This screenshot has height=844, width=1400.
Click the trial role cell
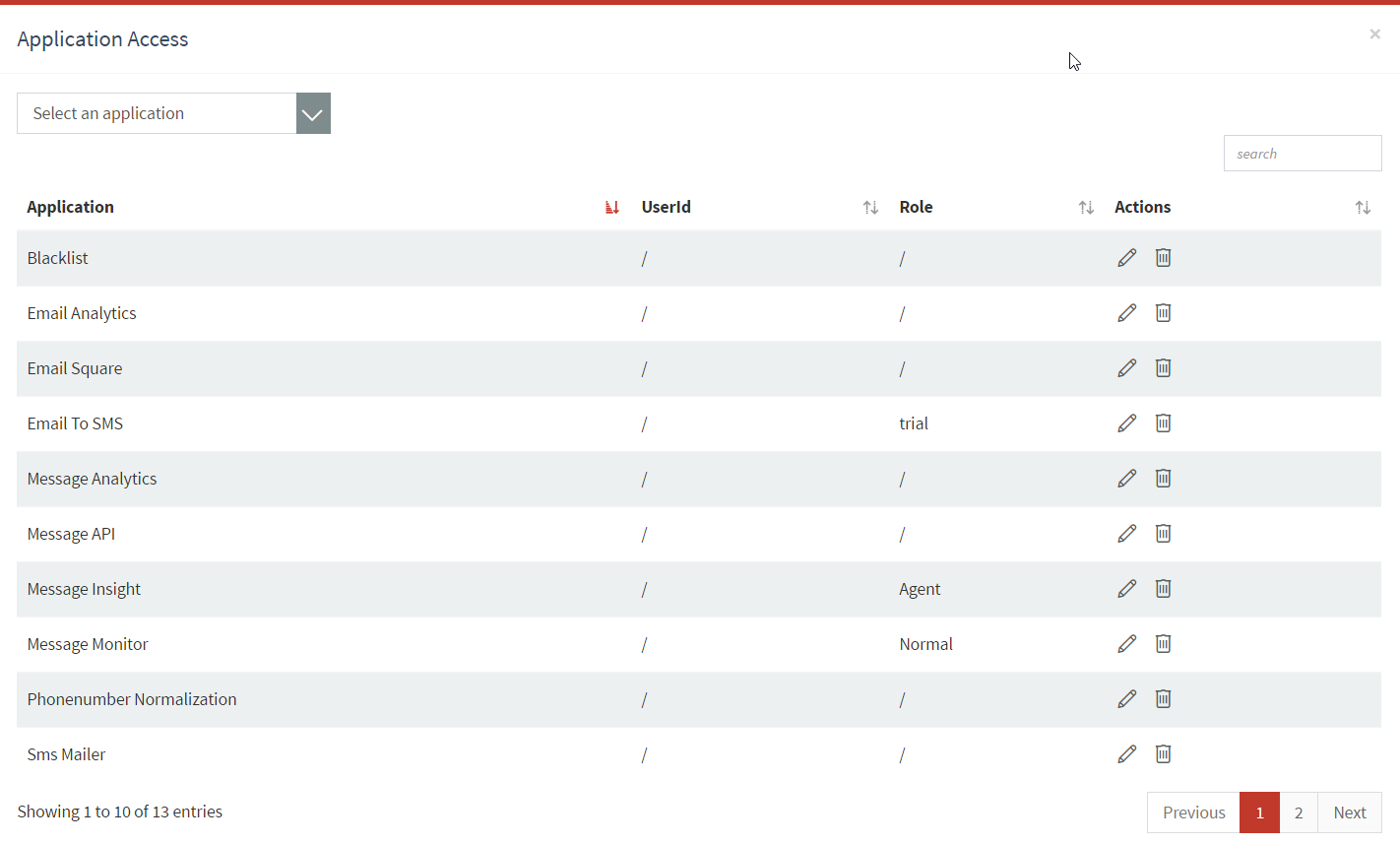[914, 423]
